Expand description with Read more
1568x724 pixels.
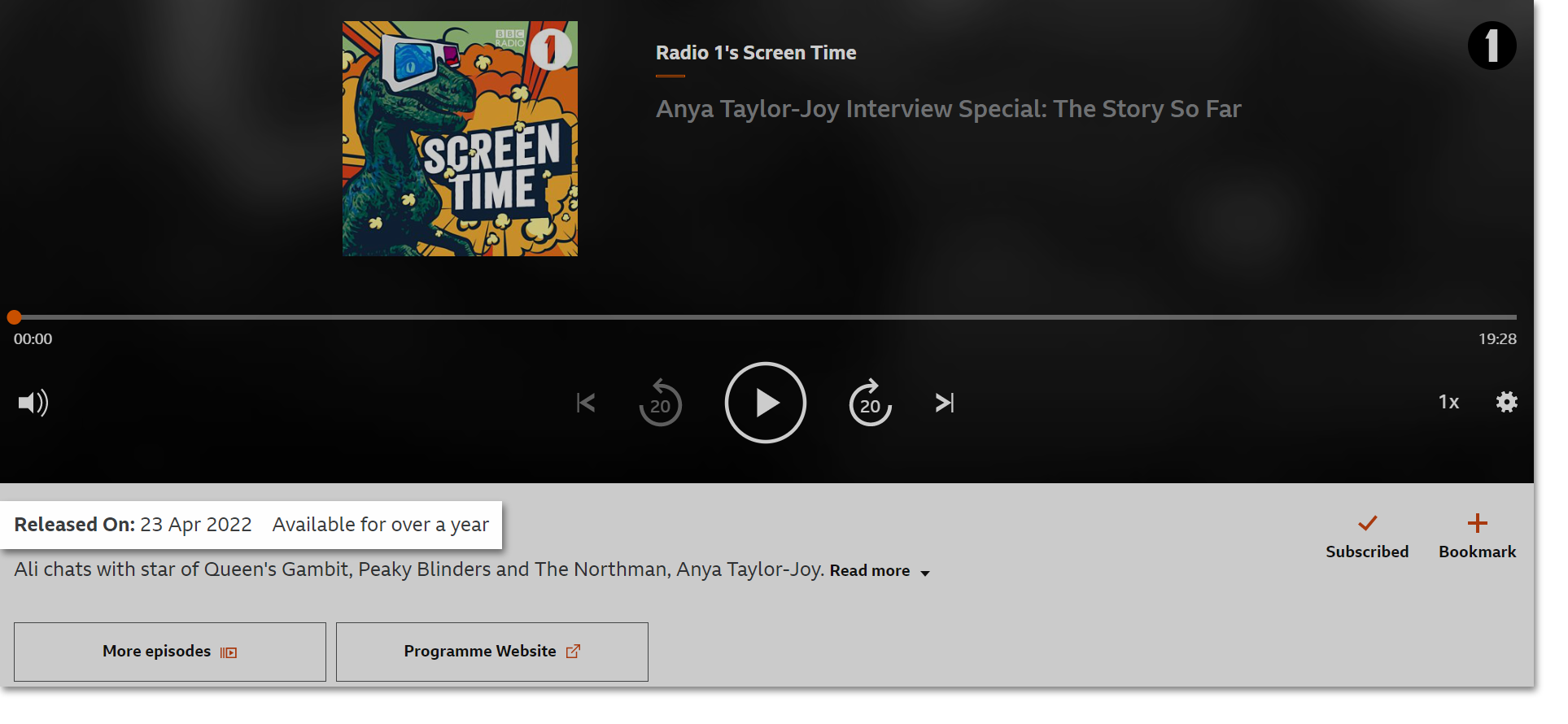(x=880, y=571)
